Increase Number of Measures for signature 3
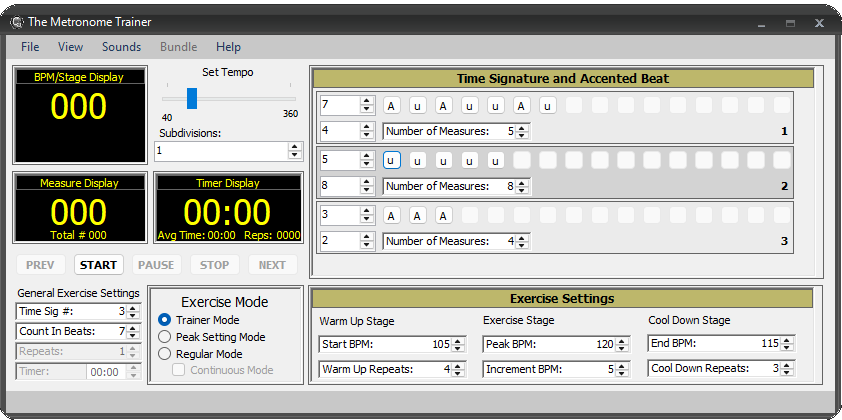 [x=522, y=238]
